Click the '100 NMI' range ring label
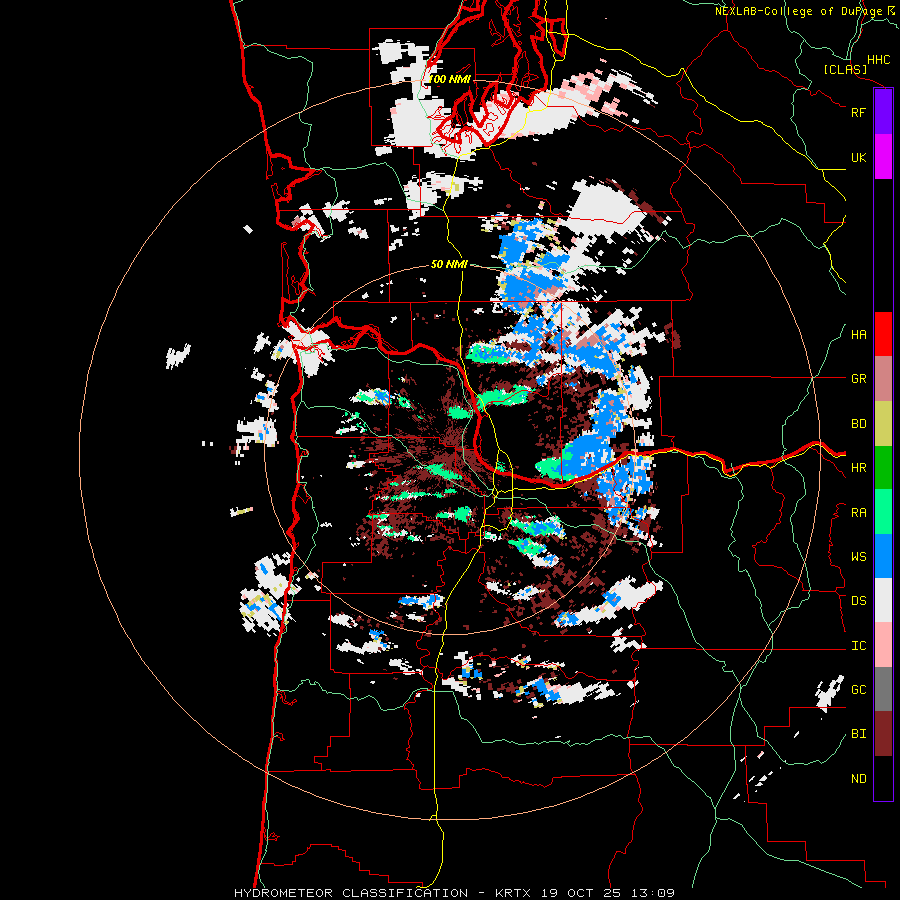The height and width of the screenshot is (900, 900). click(450, 79)
